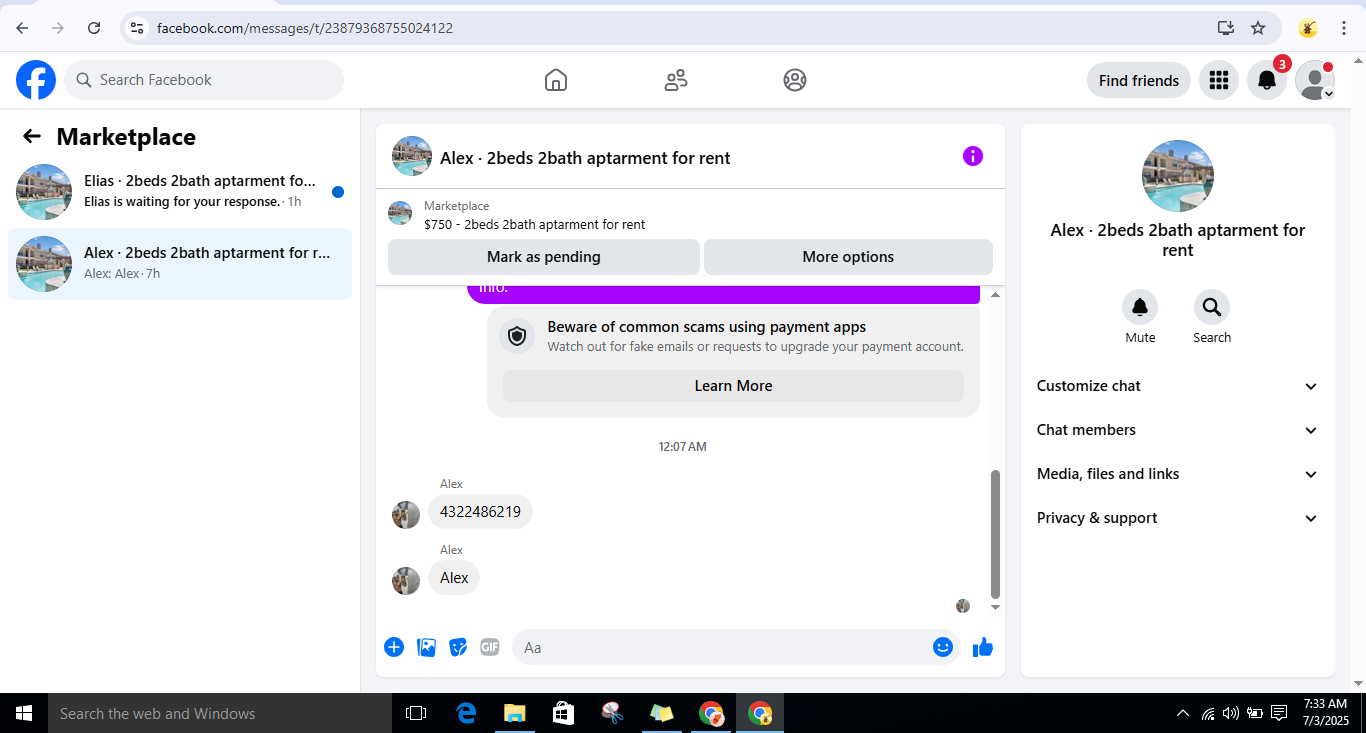The image size is (1366, 733).
Task: Expand the Chat members section
Action: pyautogui.click(x=1178, y=430)
